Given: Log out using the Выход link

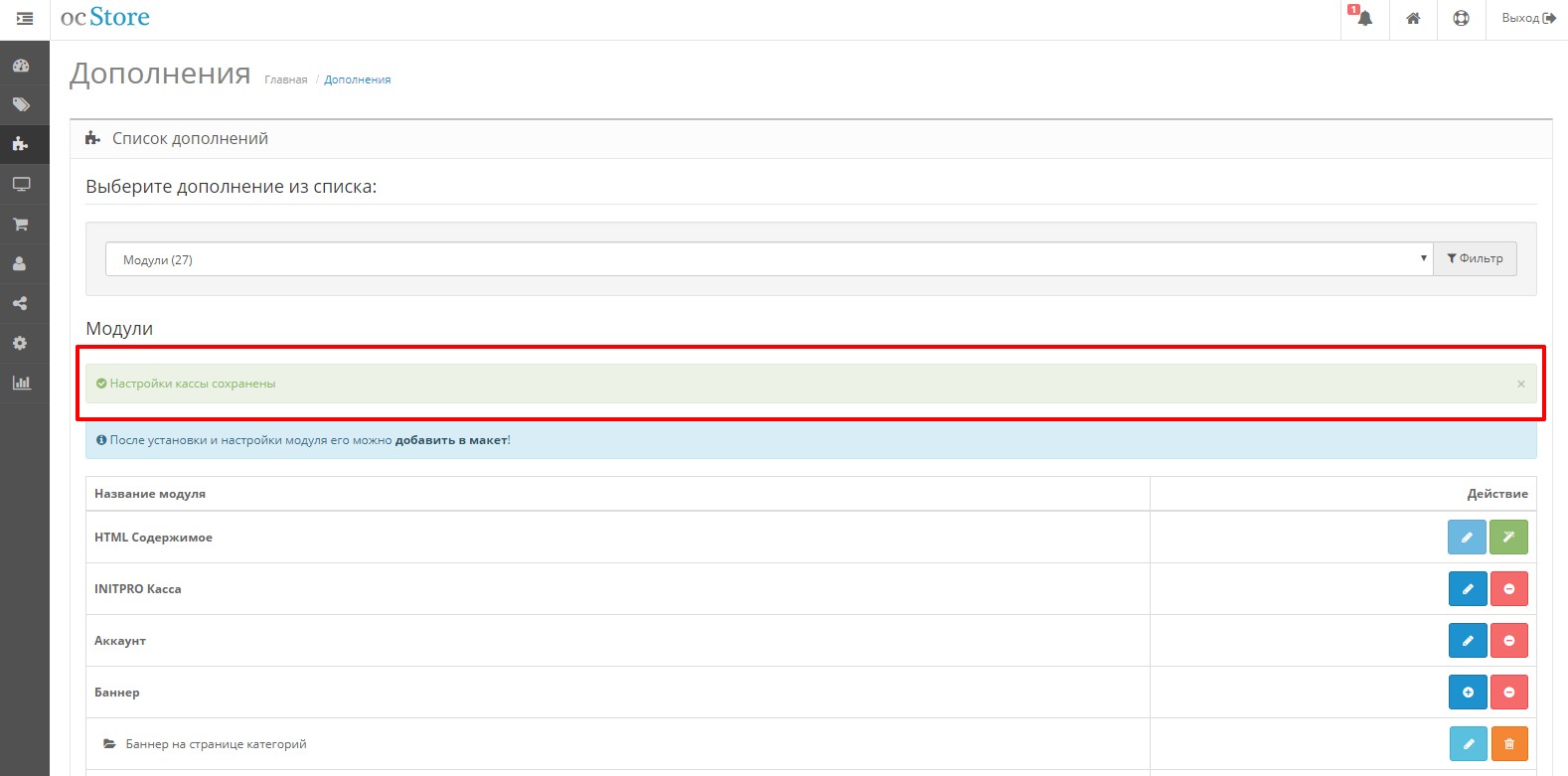Looking at the screenshot, I should (x=1528, y=18).
